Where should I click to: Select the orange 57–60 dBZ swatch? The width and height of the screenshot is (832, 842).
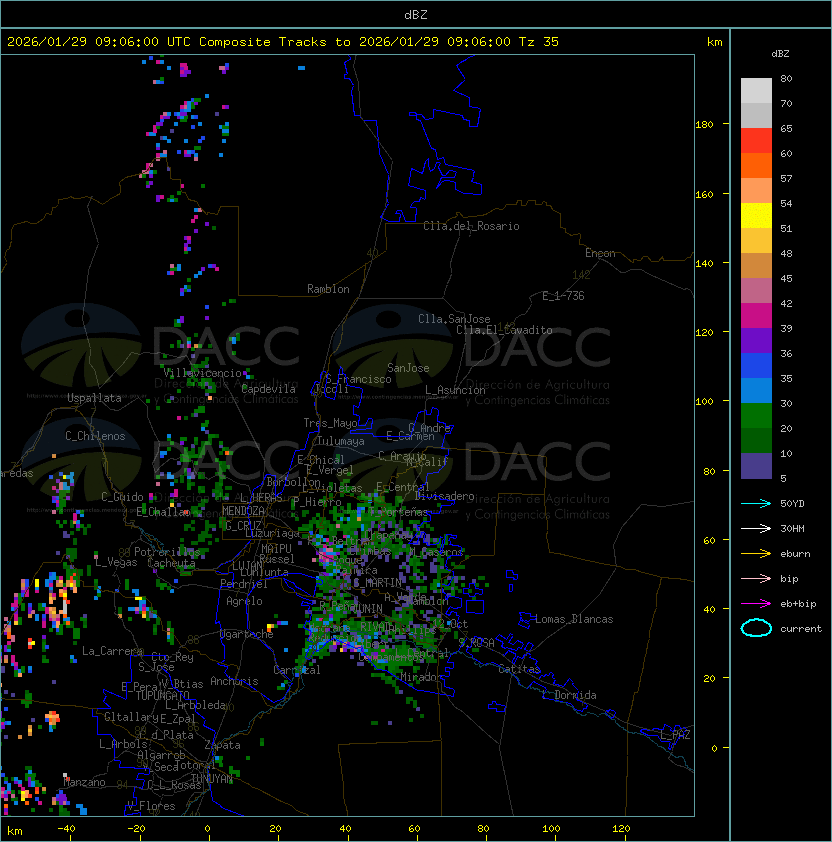click(756, 165)
